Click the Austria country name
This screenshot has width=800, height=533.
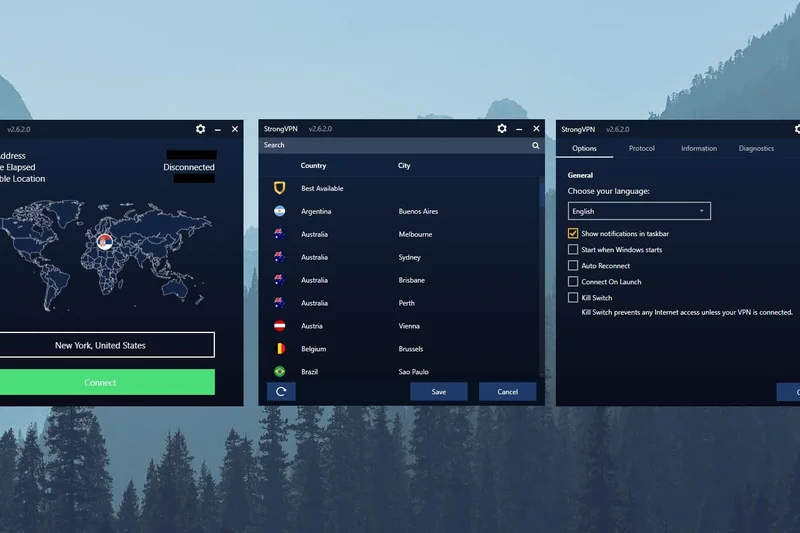click(312, 326)
